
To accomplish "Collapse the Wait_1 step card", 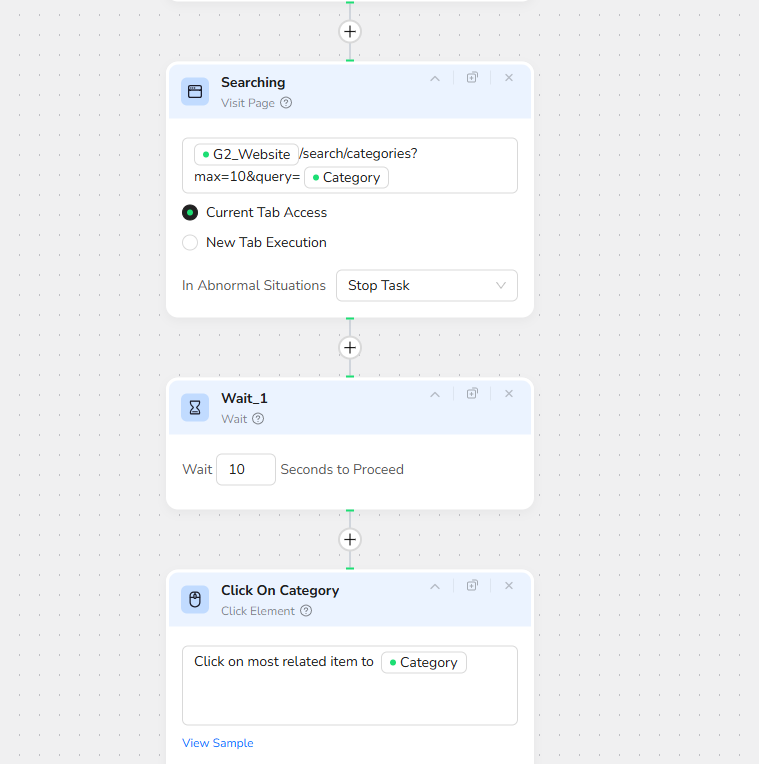I will pyautogui.click(x=435, y=394).
